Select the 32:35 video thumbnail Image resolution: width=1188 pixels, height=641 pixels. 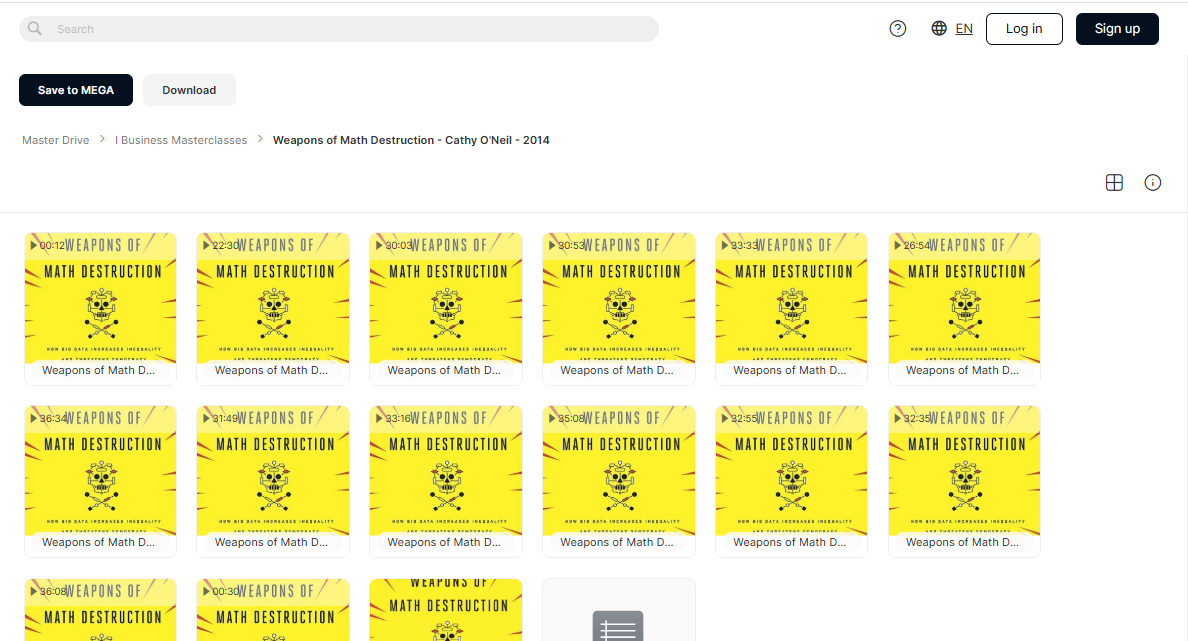tap(964, 482)
